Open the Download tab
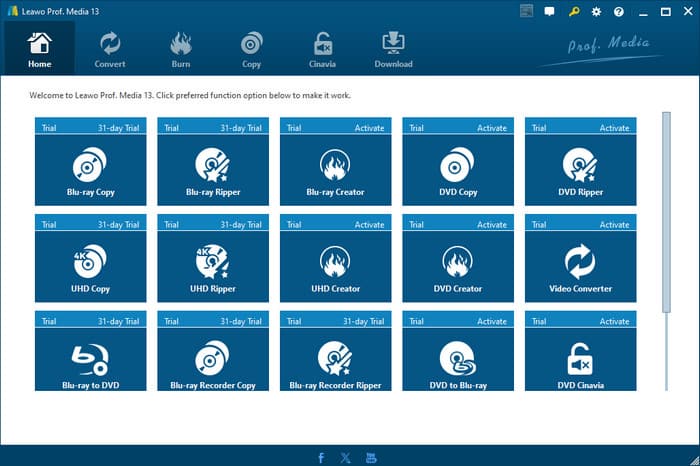This screenshot has height=466, width=700. click(393, 50)
